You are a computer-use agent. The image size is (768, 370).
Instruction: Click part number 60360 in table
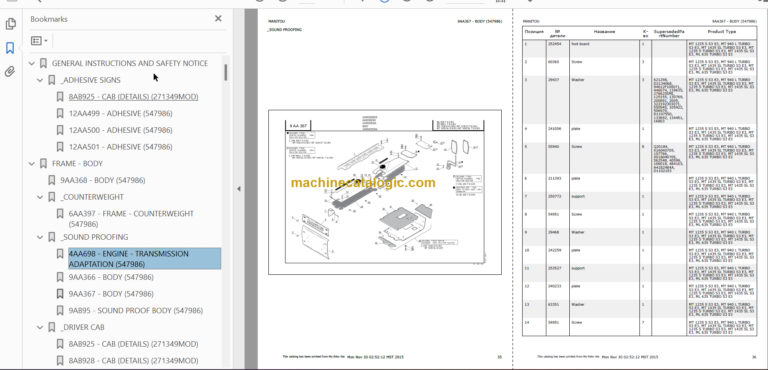click(553, 62)
